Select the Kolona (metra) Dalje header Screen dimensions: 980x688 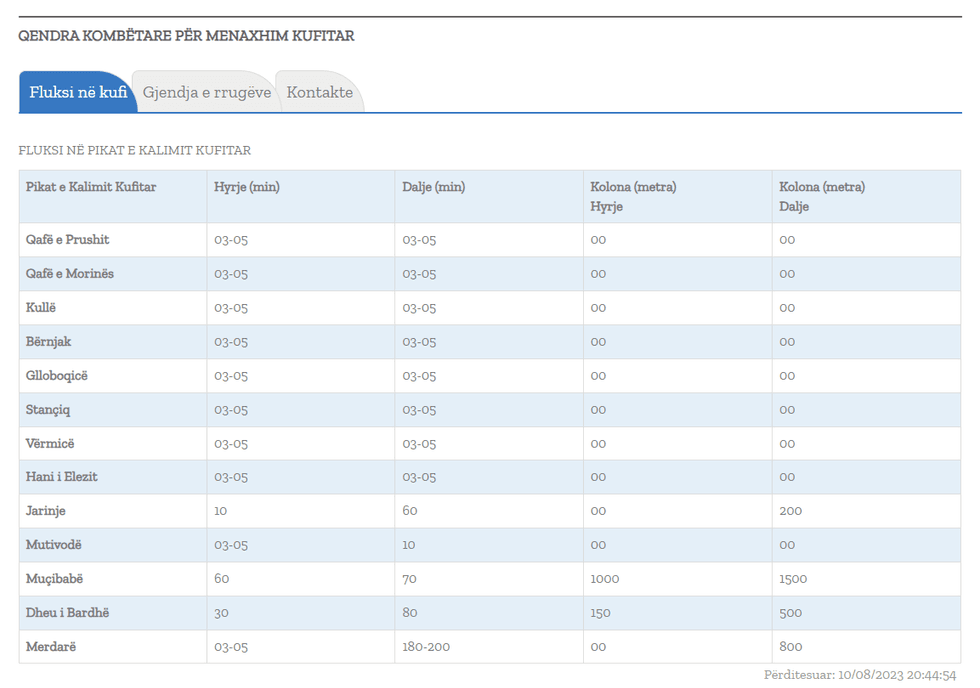coord(822,196)
